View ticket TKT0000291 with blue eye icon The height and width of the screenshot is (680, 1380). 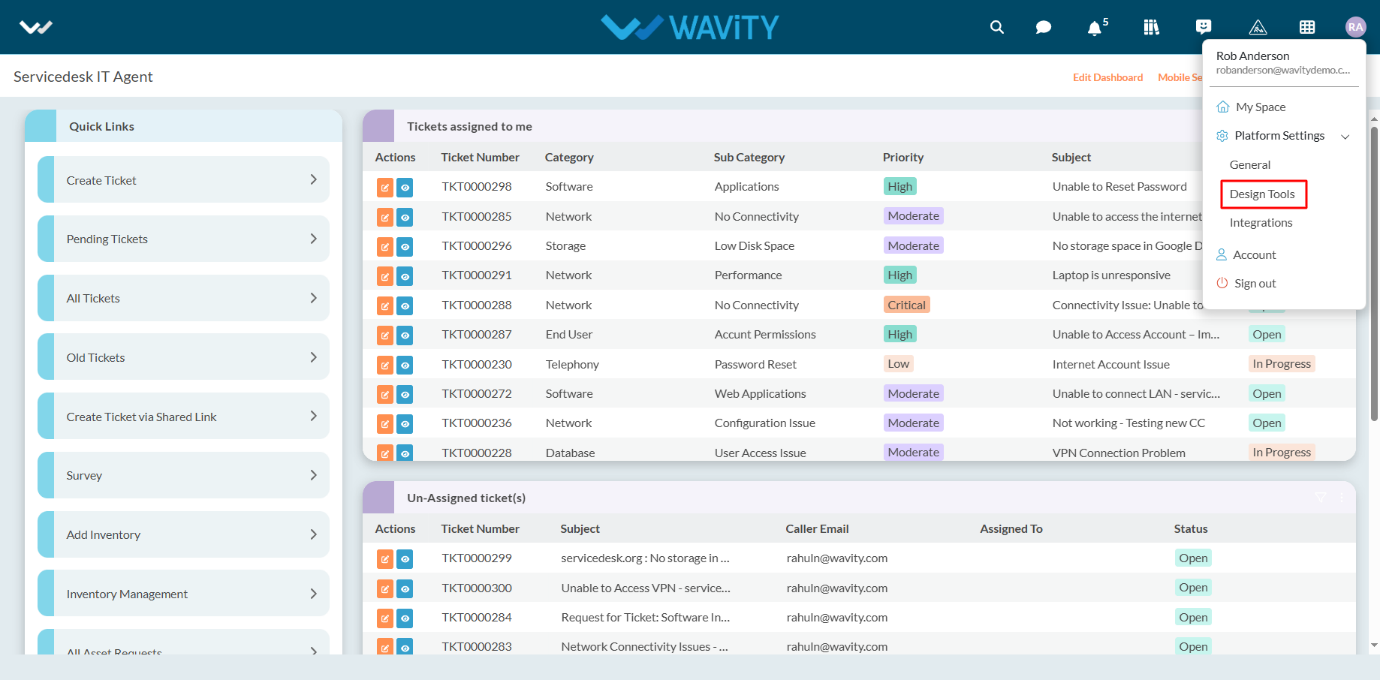(x=405, y=276)
